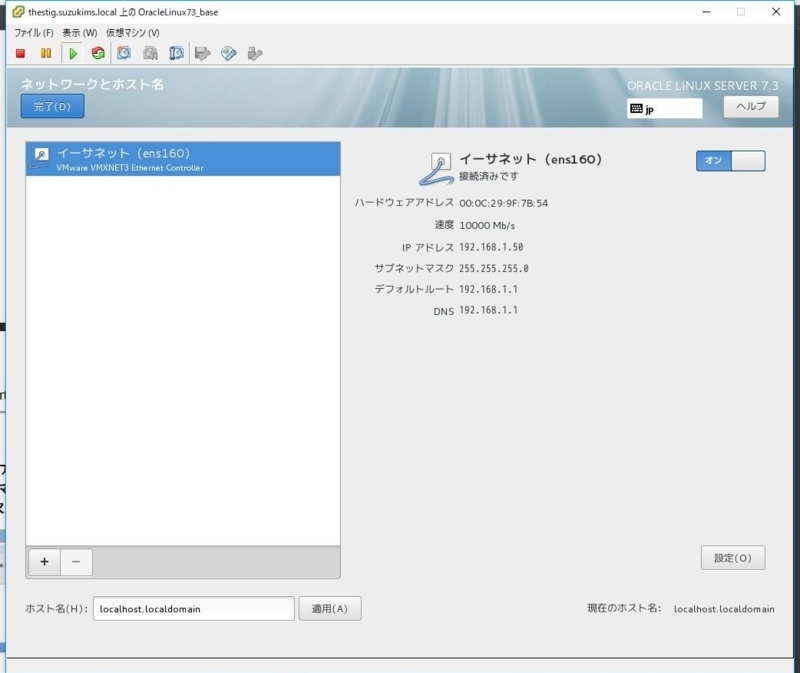Viewport: 800px width, 673px height.
Task: Toggle the Ethernet ens160 オン switch
Action: click(731, 161)
